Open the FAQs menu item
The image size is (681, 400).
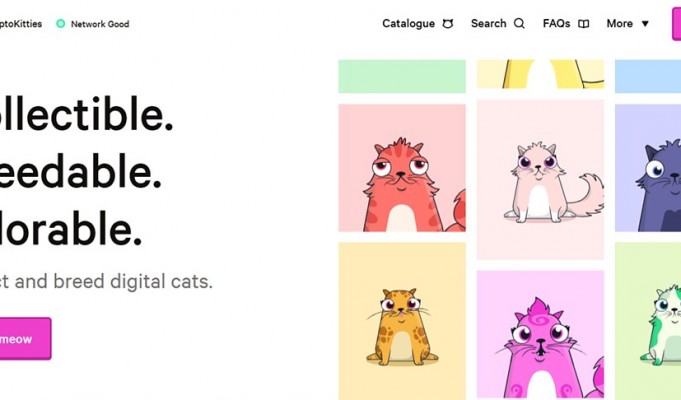coord(556,23)
